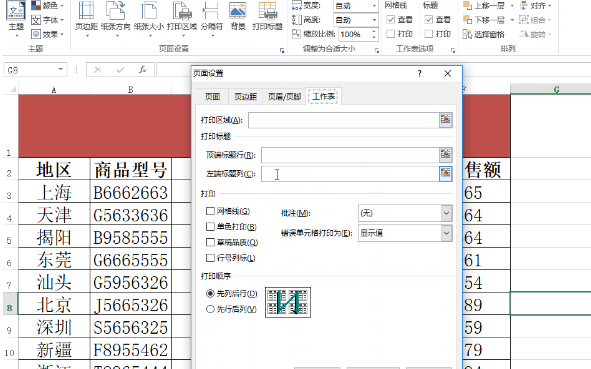This screenshot has width=591, height=369.
Task: Close the 页面设置 dialog
Action: point(447,73)
